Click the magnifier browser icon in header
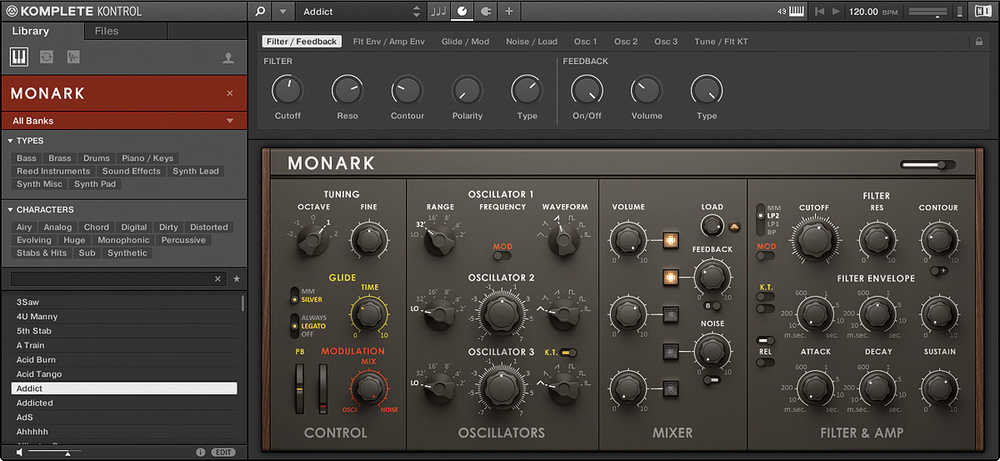1000x461 pixels. pyautogui.click(x=260, y=11)
